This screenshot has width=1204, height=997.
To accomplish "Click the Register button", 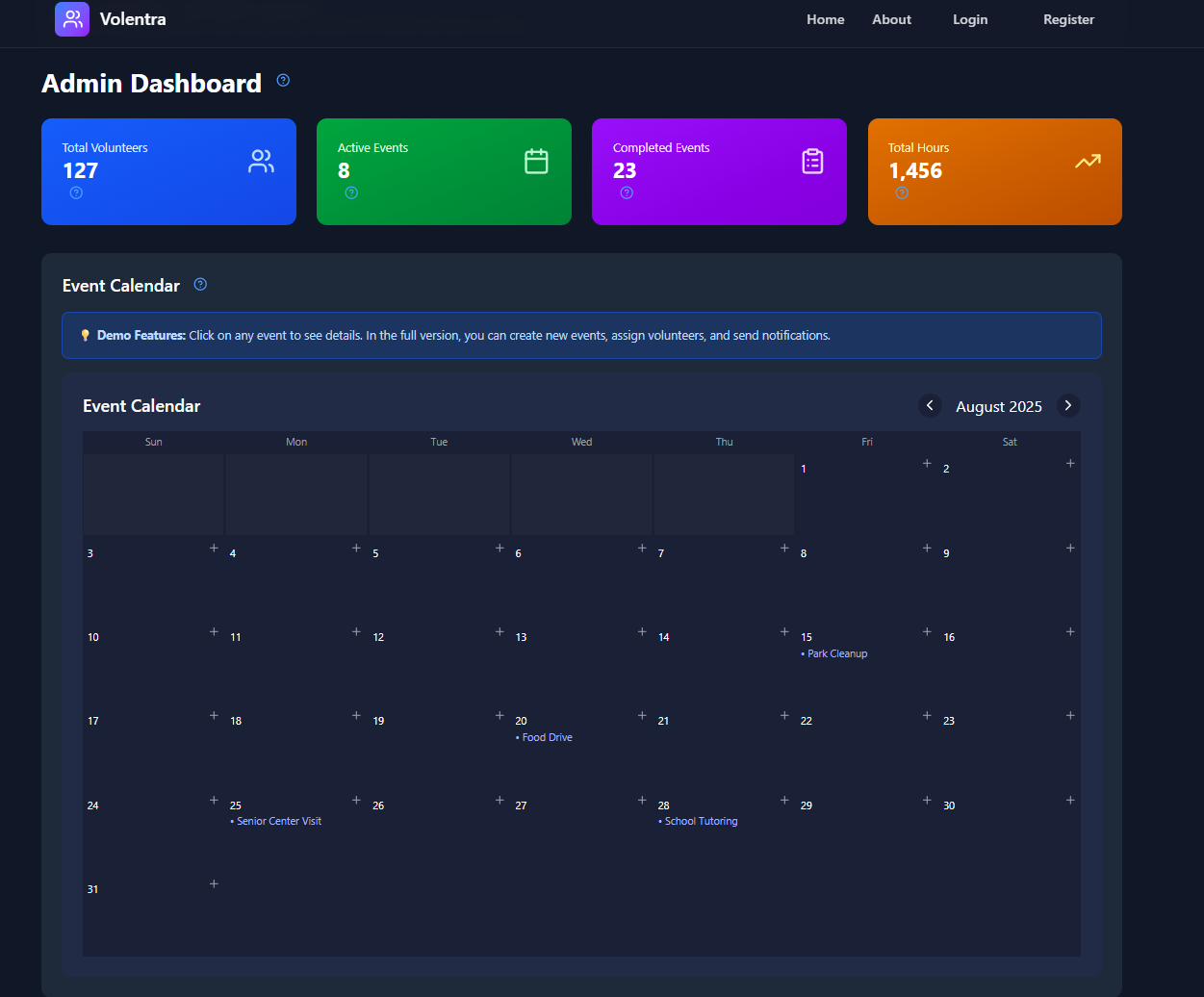I will pos(1069,19).
